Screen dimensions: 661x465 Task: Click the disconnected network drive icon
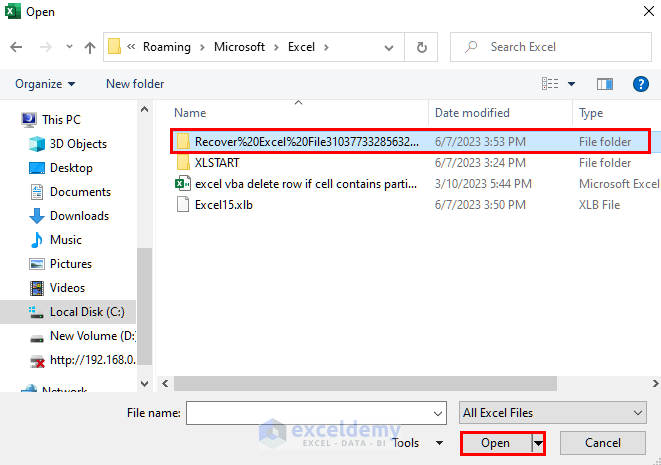pyautogui.click(x=37, y=361)
